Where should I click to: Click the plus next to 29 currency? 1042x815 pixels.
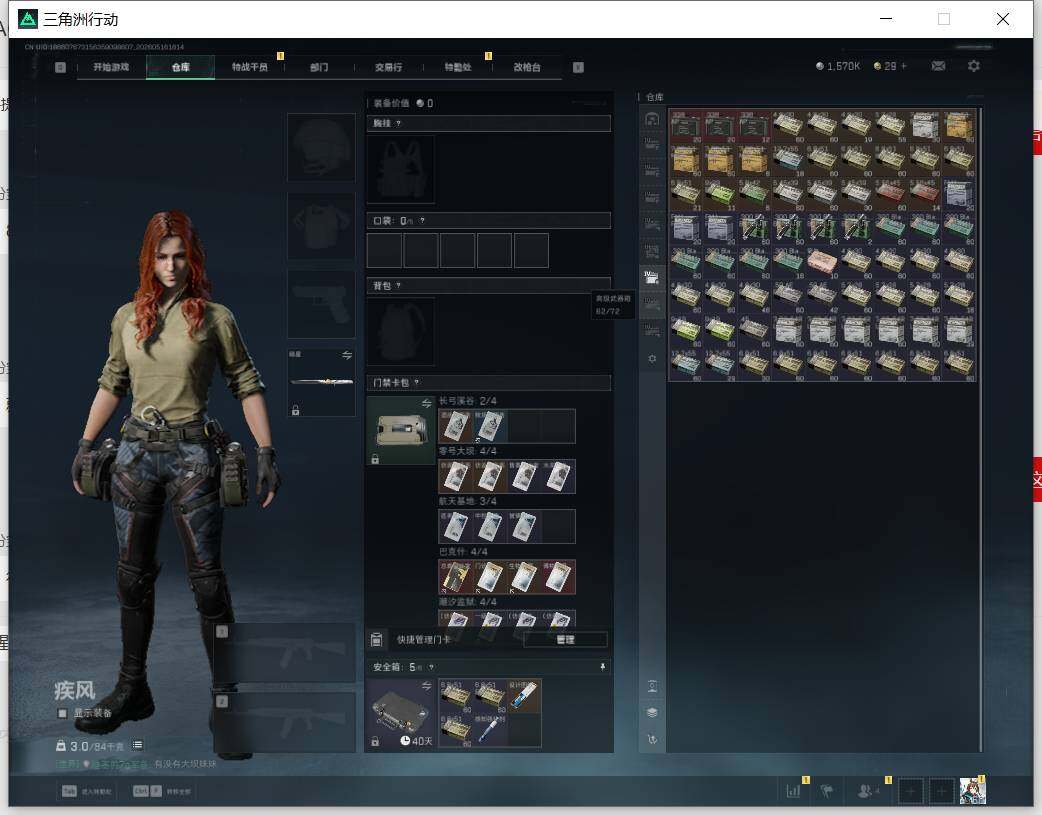click(904, 66)
